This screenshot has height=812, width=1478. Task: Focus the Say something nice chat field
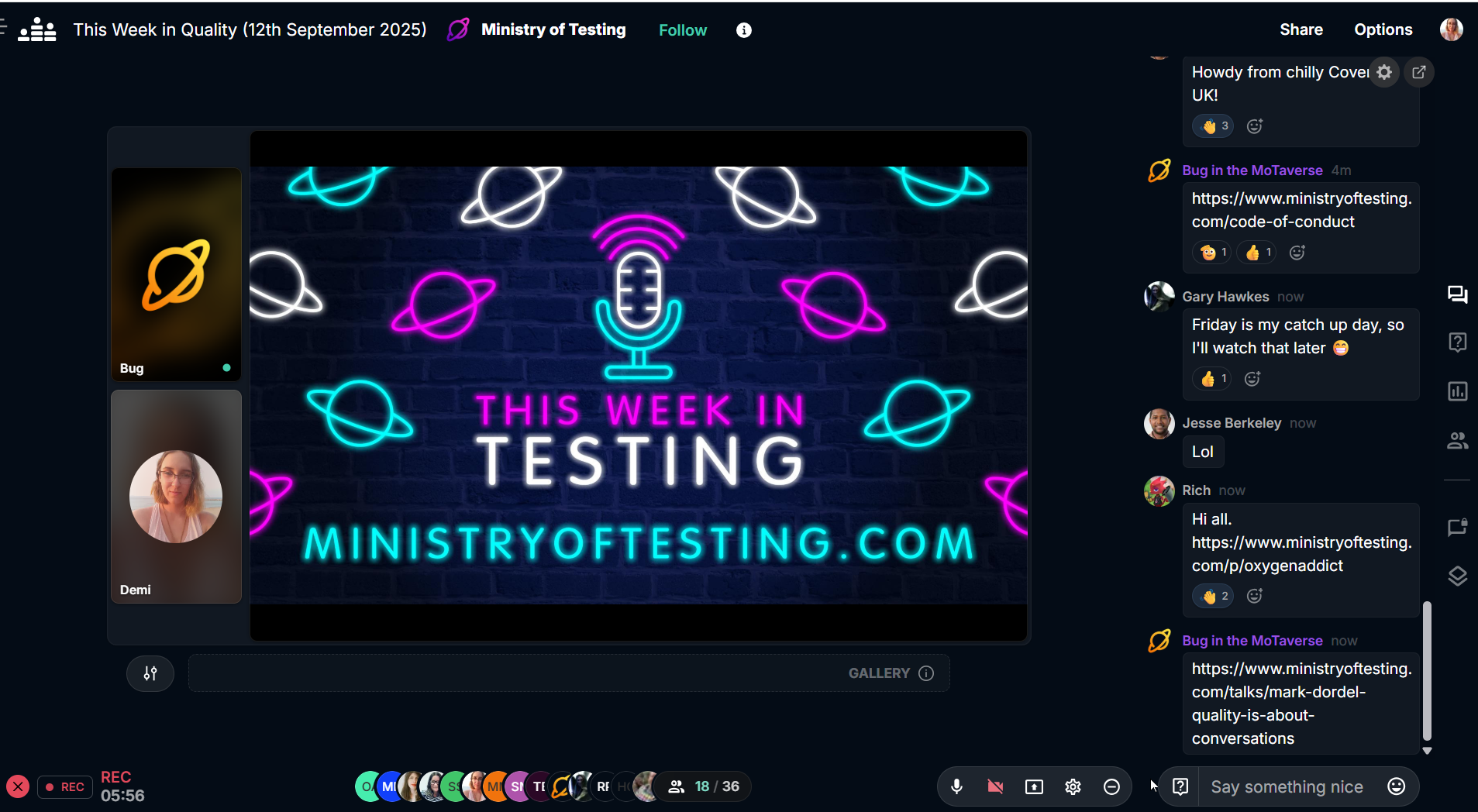[x=1287, y=786]
